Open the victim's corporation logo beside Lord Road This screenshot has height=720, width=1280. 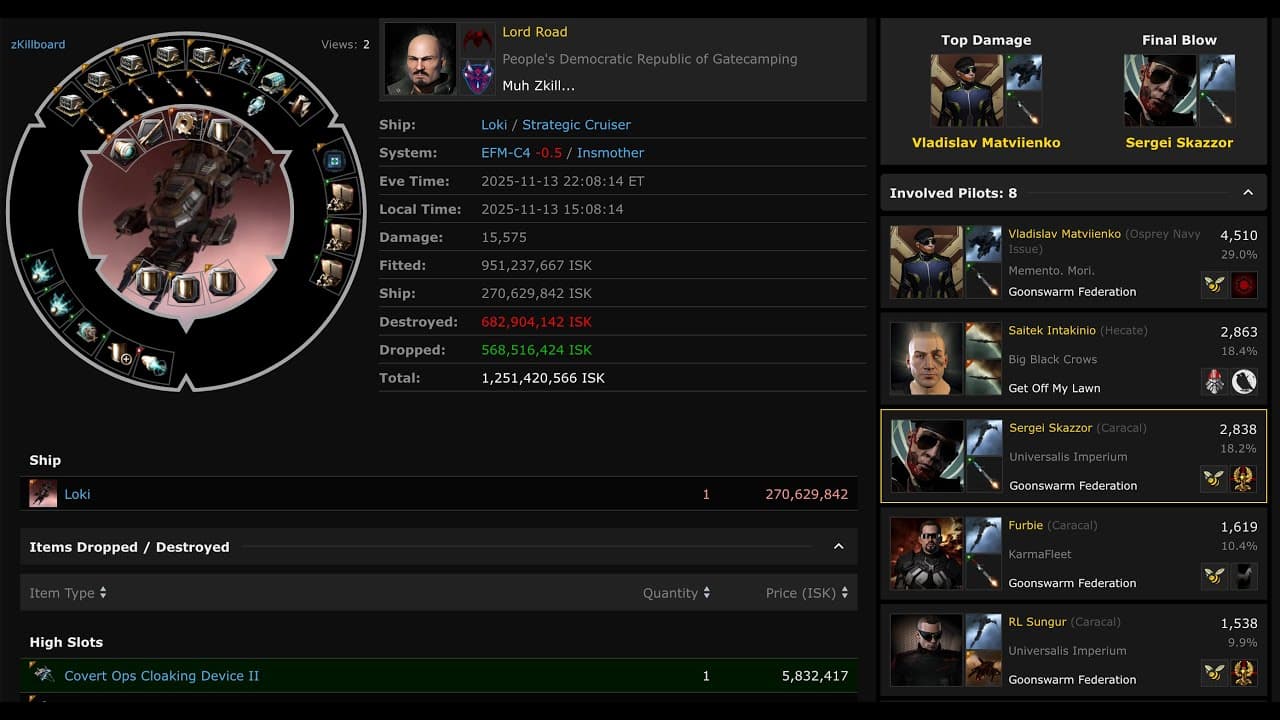tap(478, 41)
